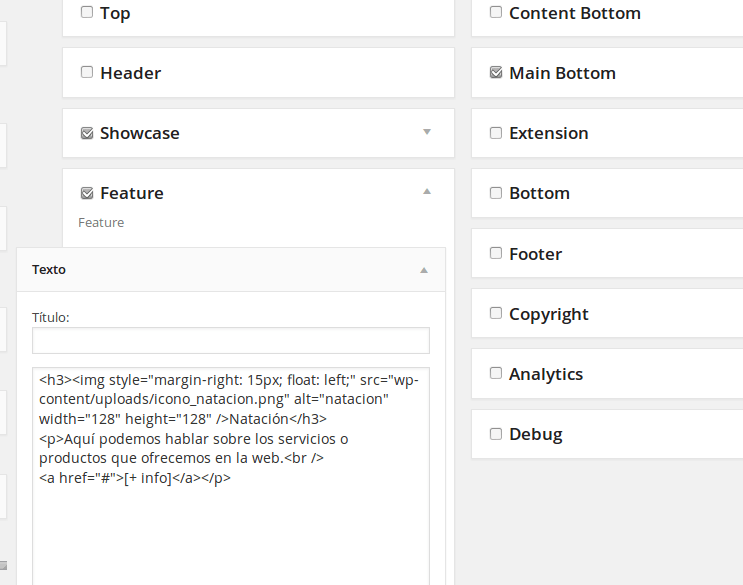The image size is (743, 585).
Task: Enable the Content Bottom checkbox
Action: click(496, 12)
